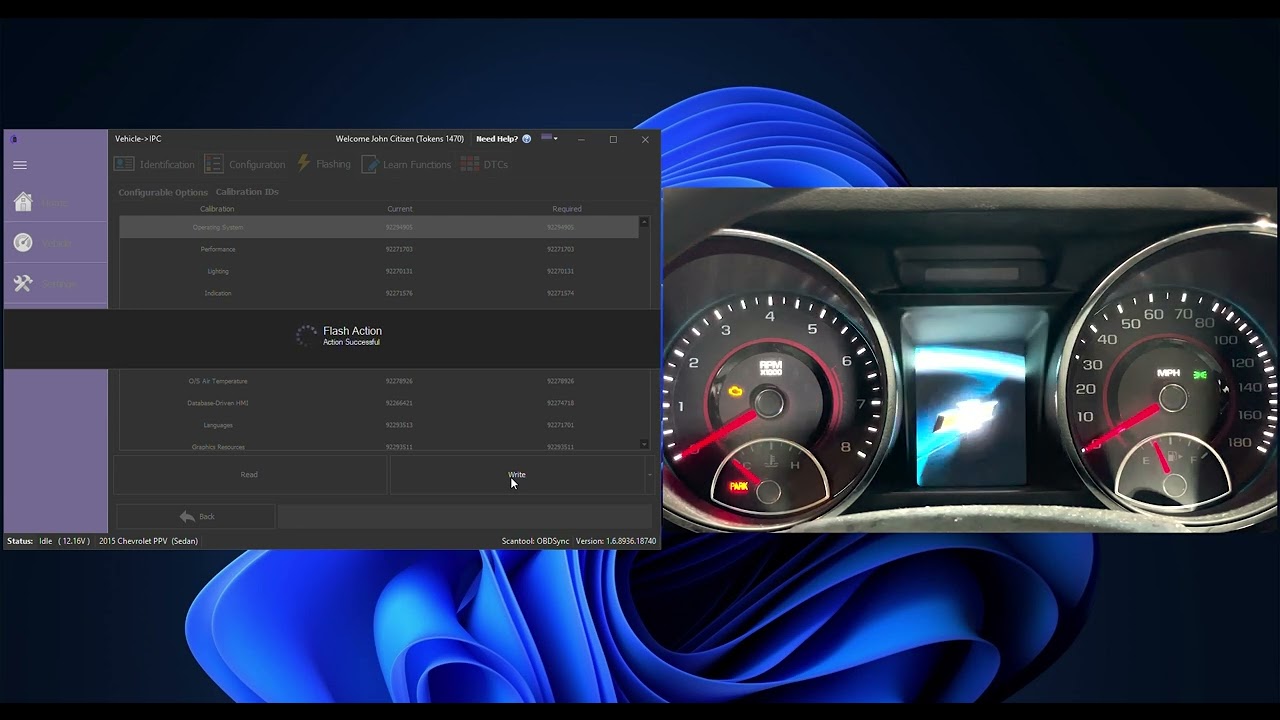
Task: Click the Welcome John Citizen (Tokens 1470) text
Action: 400,139
